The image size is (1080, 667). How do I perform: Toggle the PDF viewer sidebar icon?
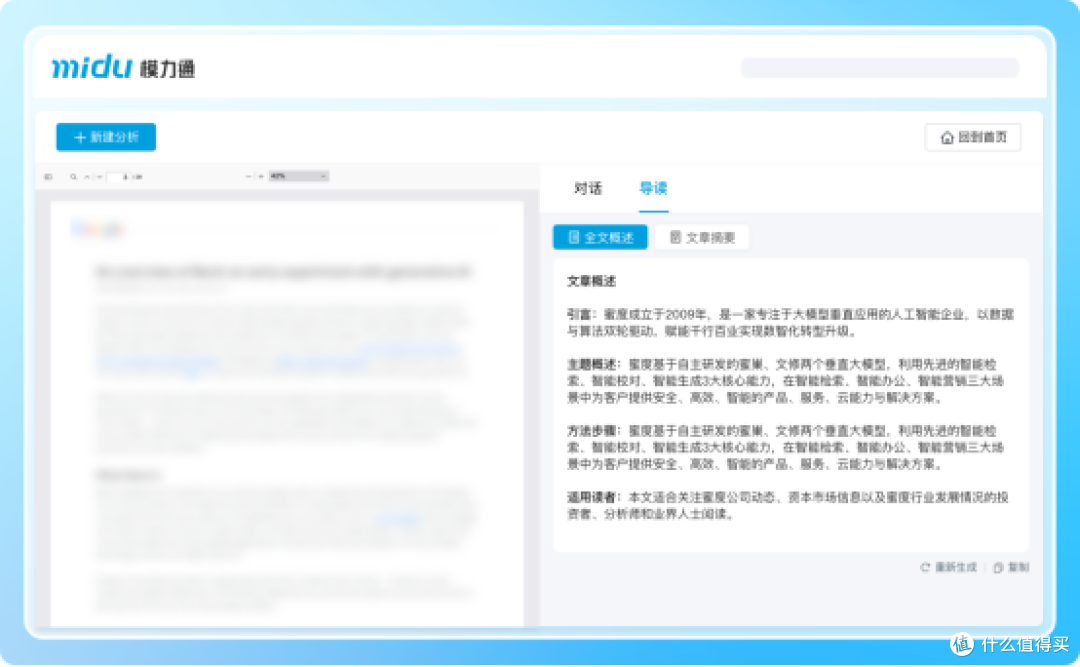pyautogui.click(x=48, y=177)
